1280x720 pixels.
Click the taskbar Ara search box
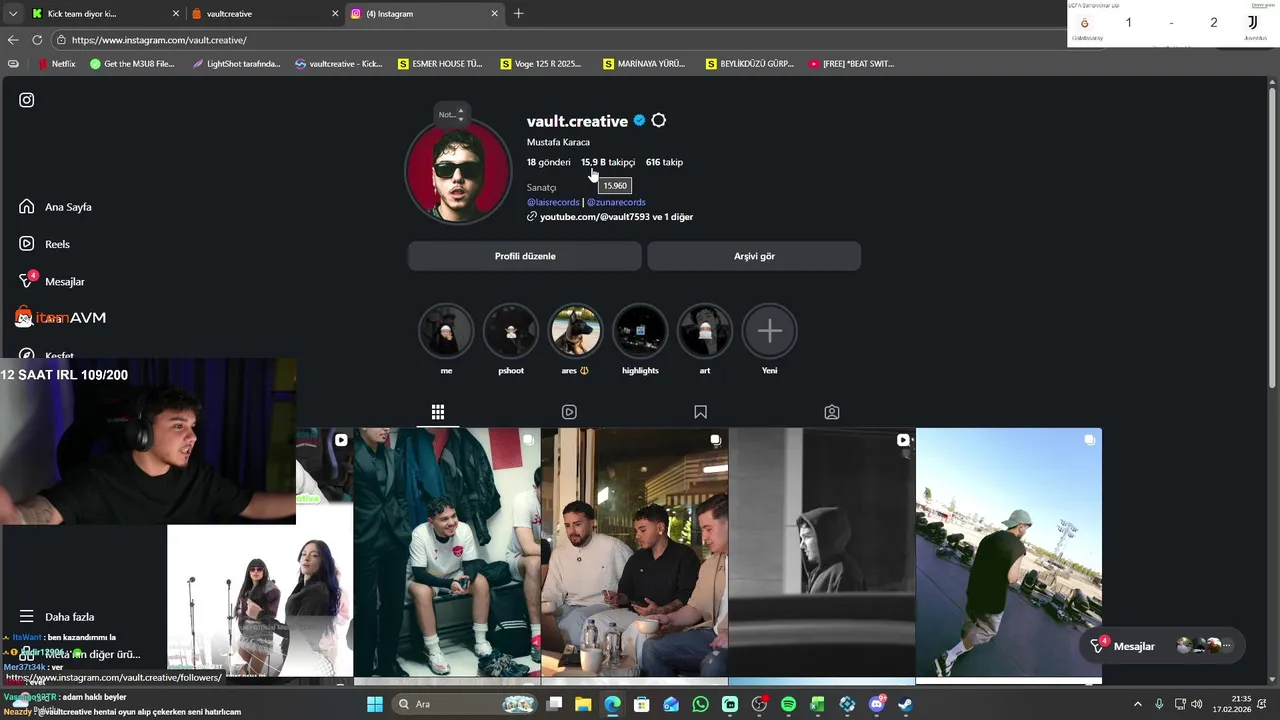pyautogui.click(x=464, y=704)
